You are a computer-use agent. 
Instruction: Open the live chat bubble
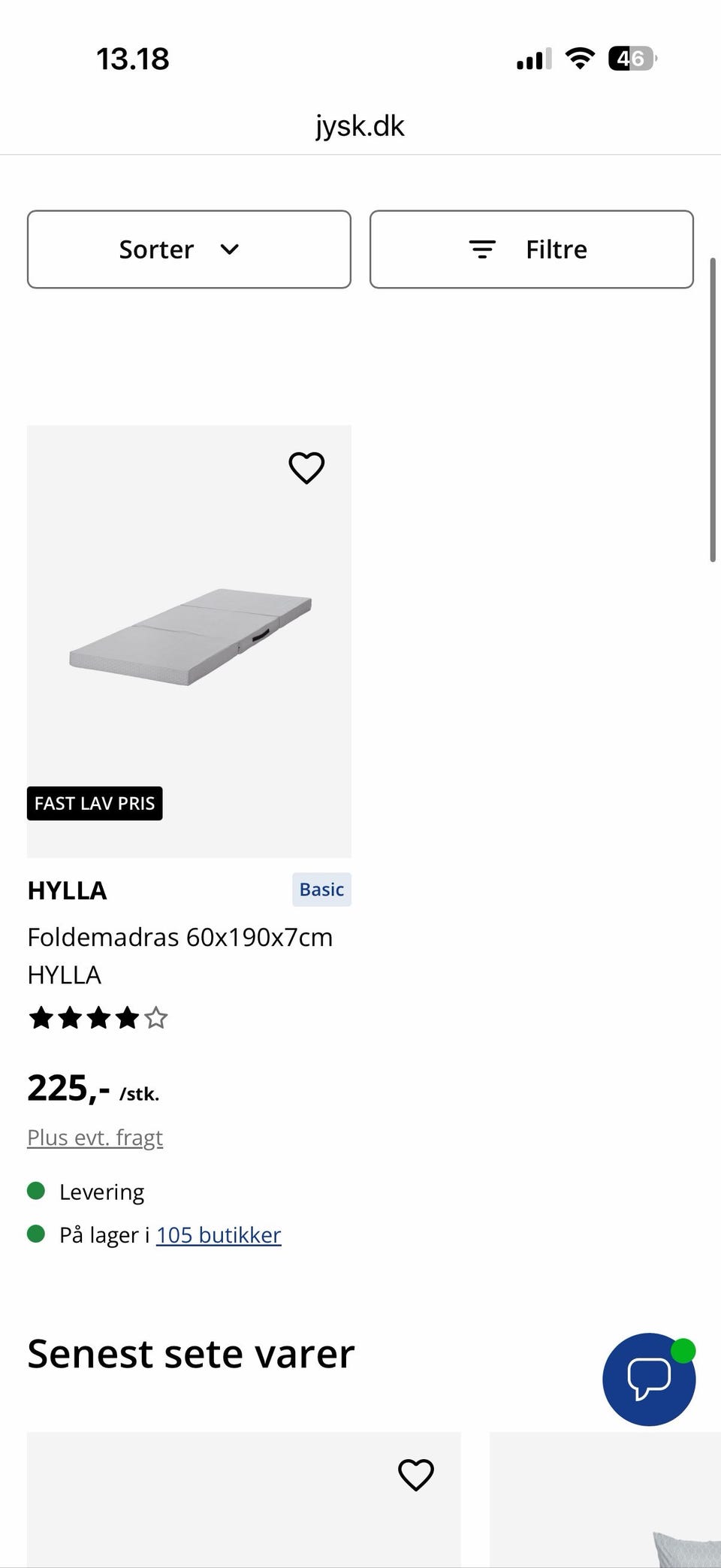point(649,1379)
